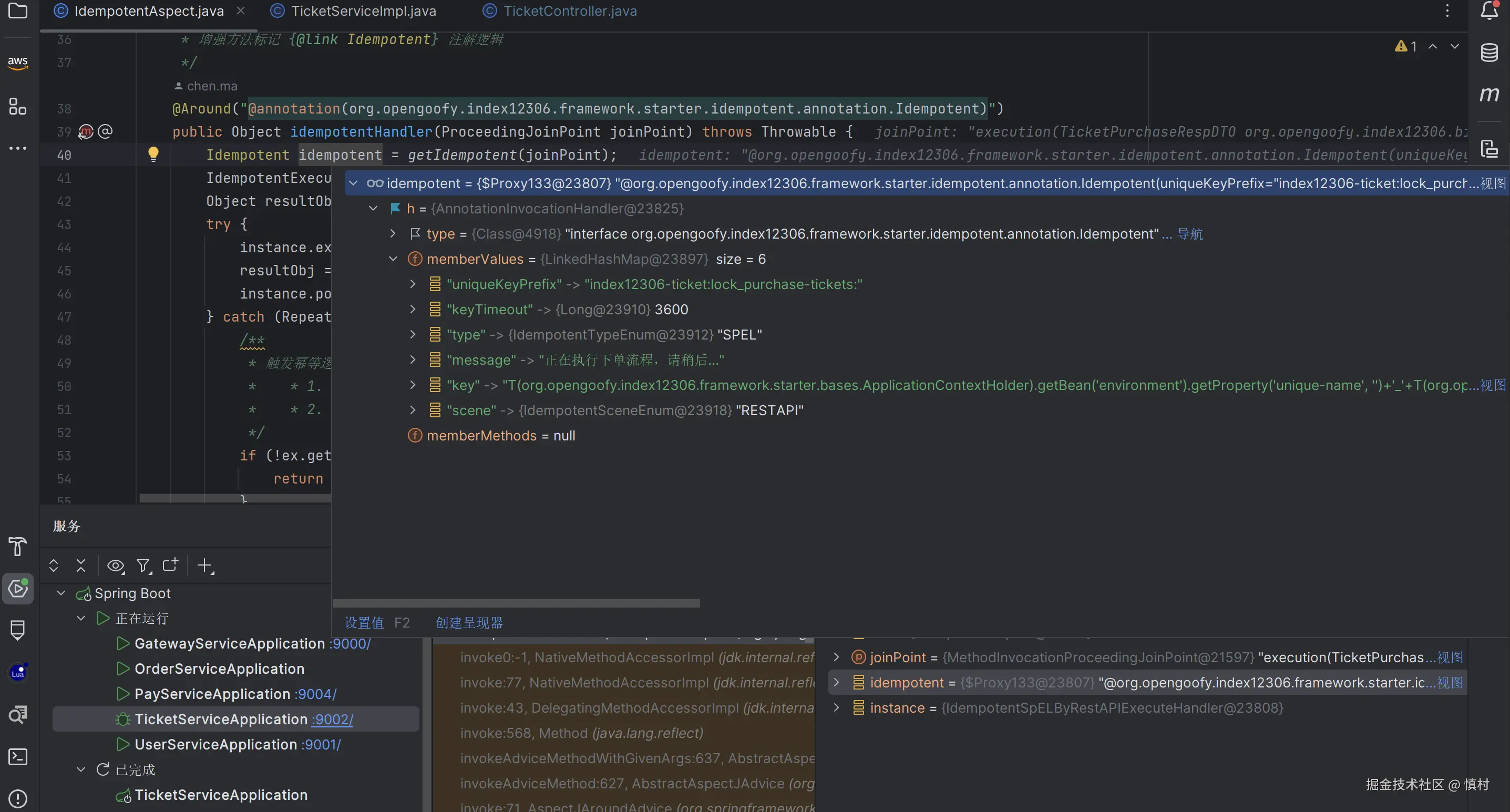The height and width of the screenshot is (812, 1510).
Task: Open the Maven tool window icon
Action: [1489, 94]
